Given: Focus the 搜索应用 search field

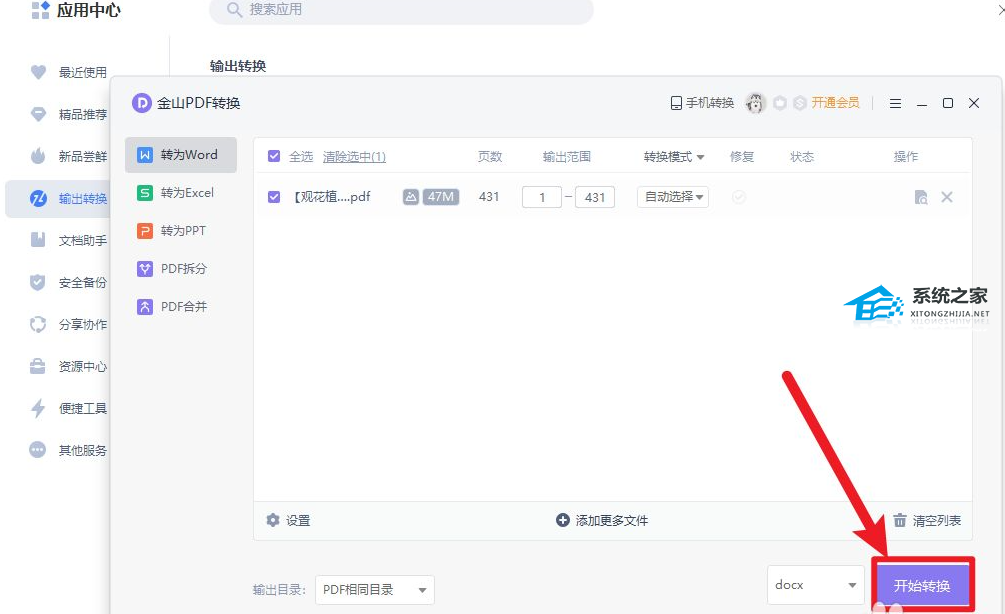Looking at the screenshot, I should (401, 10).
